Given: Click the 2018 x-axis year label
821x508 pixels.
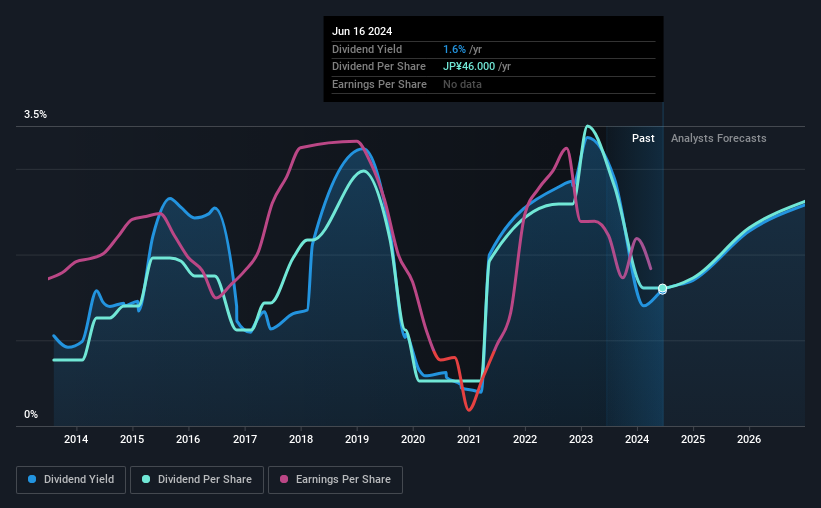Looking at the screenshot, I should tap(301, 439).
